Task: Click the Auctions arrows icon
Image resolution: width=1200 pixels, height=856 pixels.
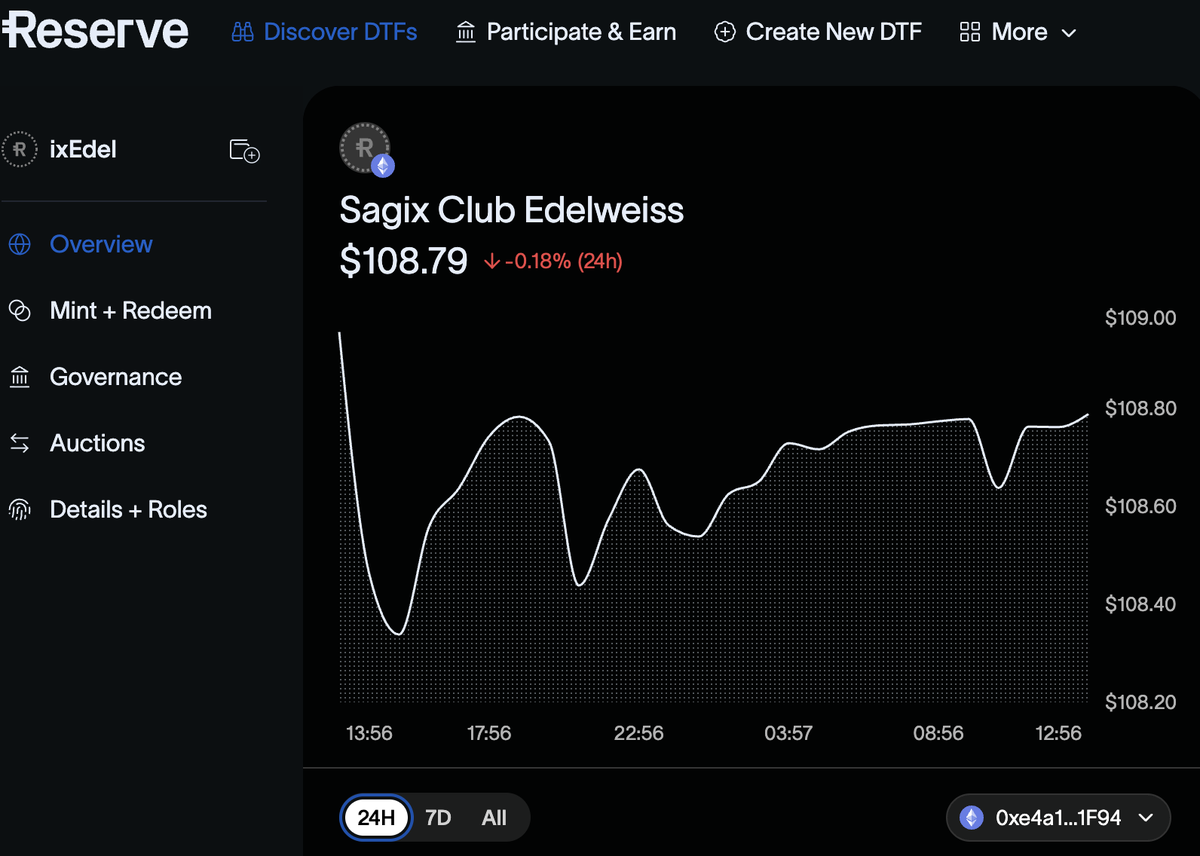Action: tap(20, 442)
